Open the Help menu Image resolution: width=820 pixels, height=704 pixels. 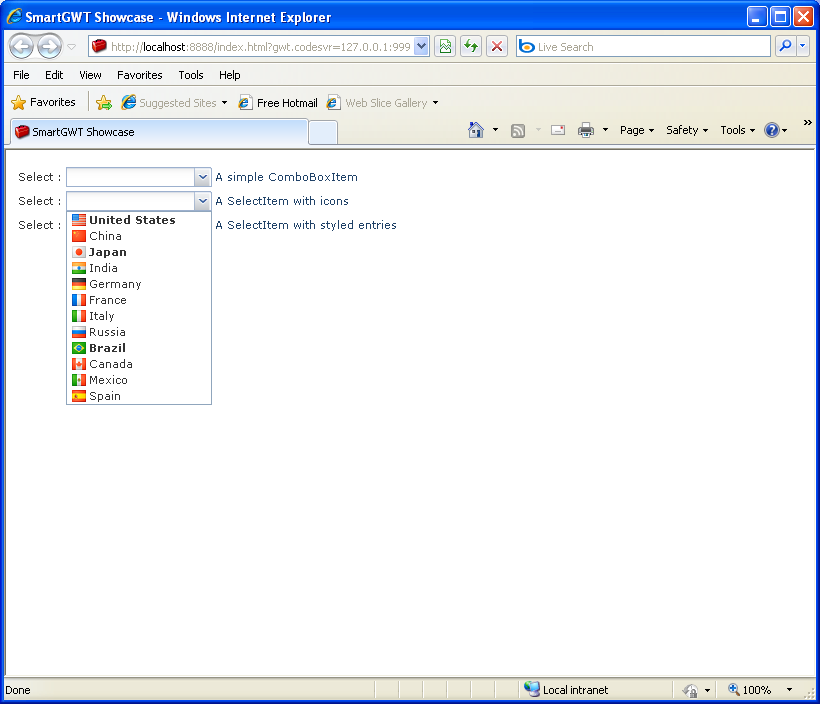230,75
